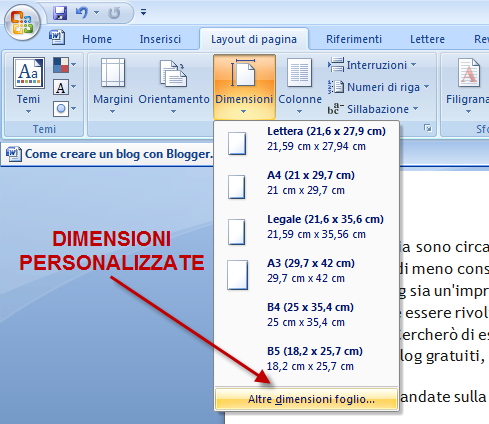Click Altre dimensioni foglio option
Viewport: 489px width, 424px height.
[306, 399]
